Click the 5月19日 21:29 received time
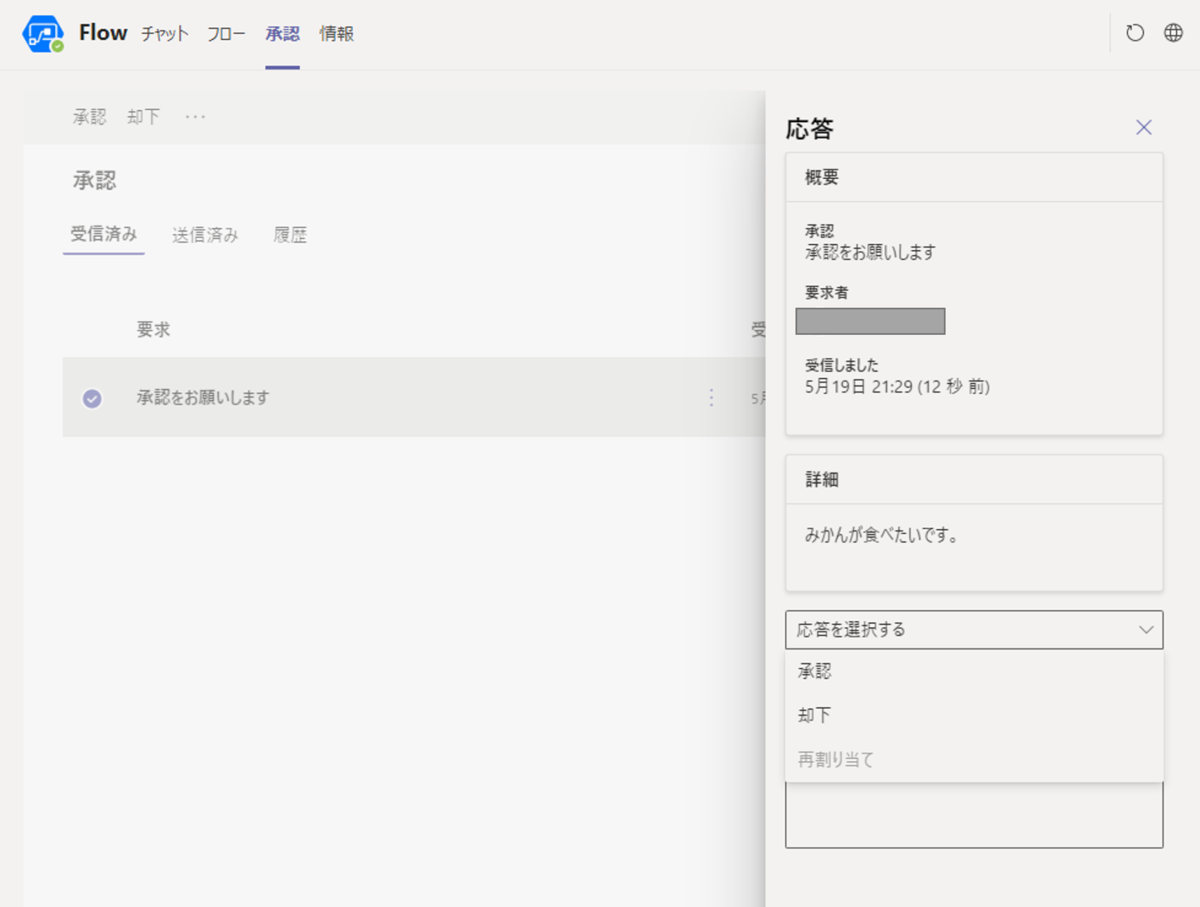This screenshot has width=1200, height=907. pos(897,386)
